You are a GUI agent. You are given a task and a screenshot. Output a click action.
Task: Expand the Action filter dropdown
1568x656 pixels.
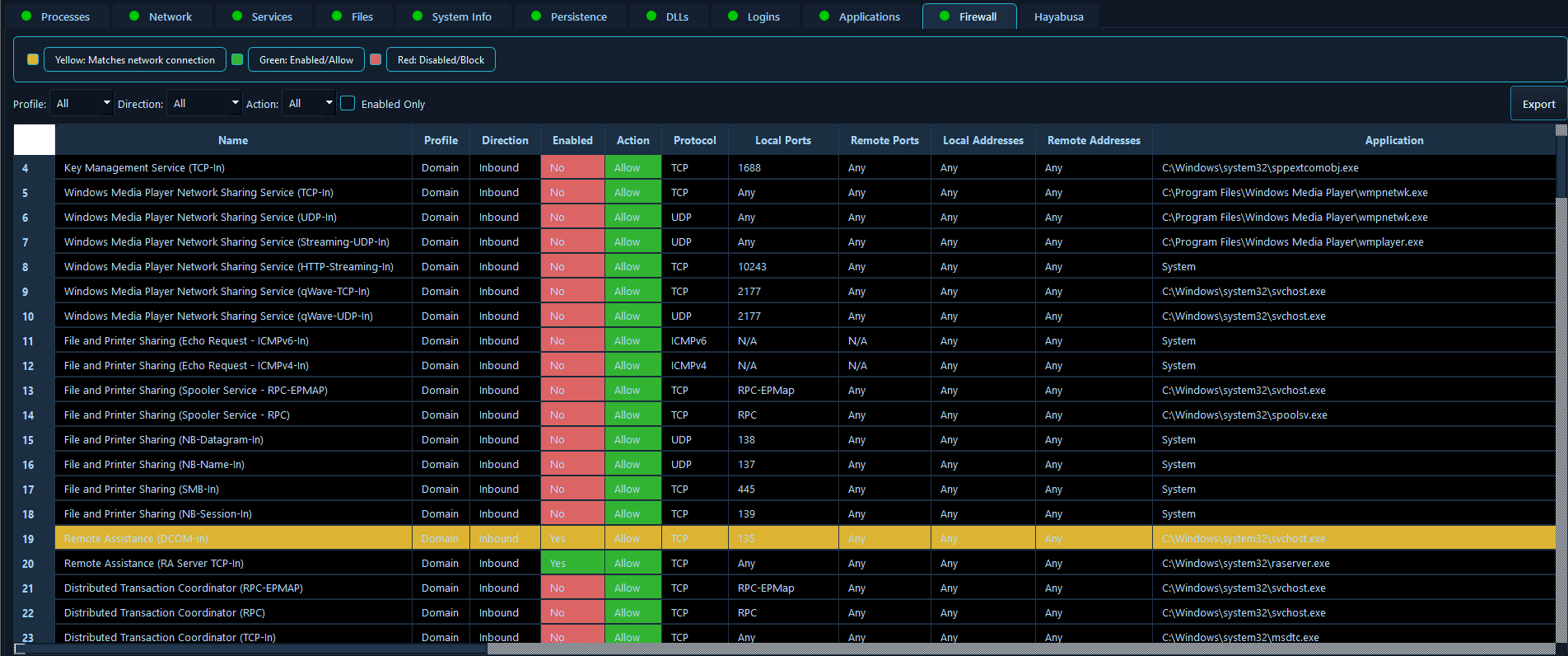coord(310,104)
